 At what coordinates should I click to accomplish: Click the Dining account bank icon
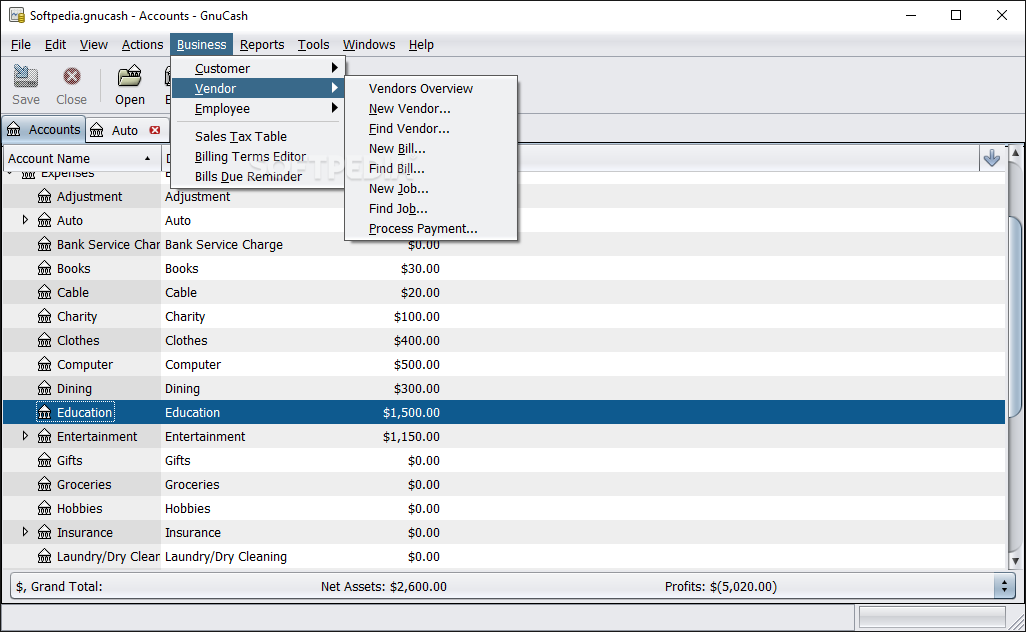pyautogui.click(x=44, y=389)
